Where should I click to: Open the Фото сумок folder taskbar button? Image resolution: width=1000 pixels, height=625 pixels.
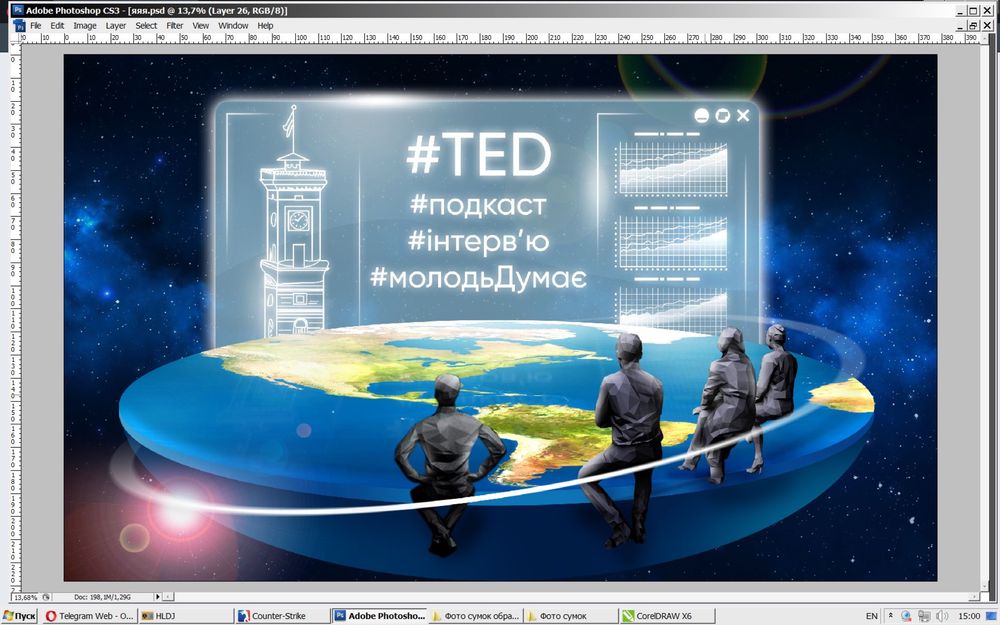571,616
